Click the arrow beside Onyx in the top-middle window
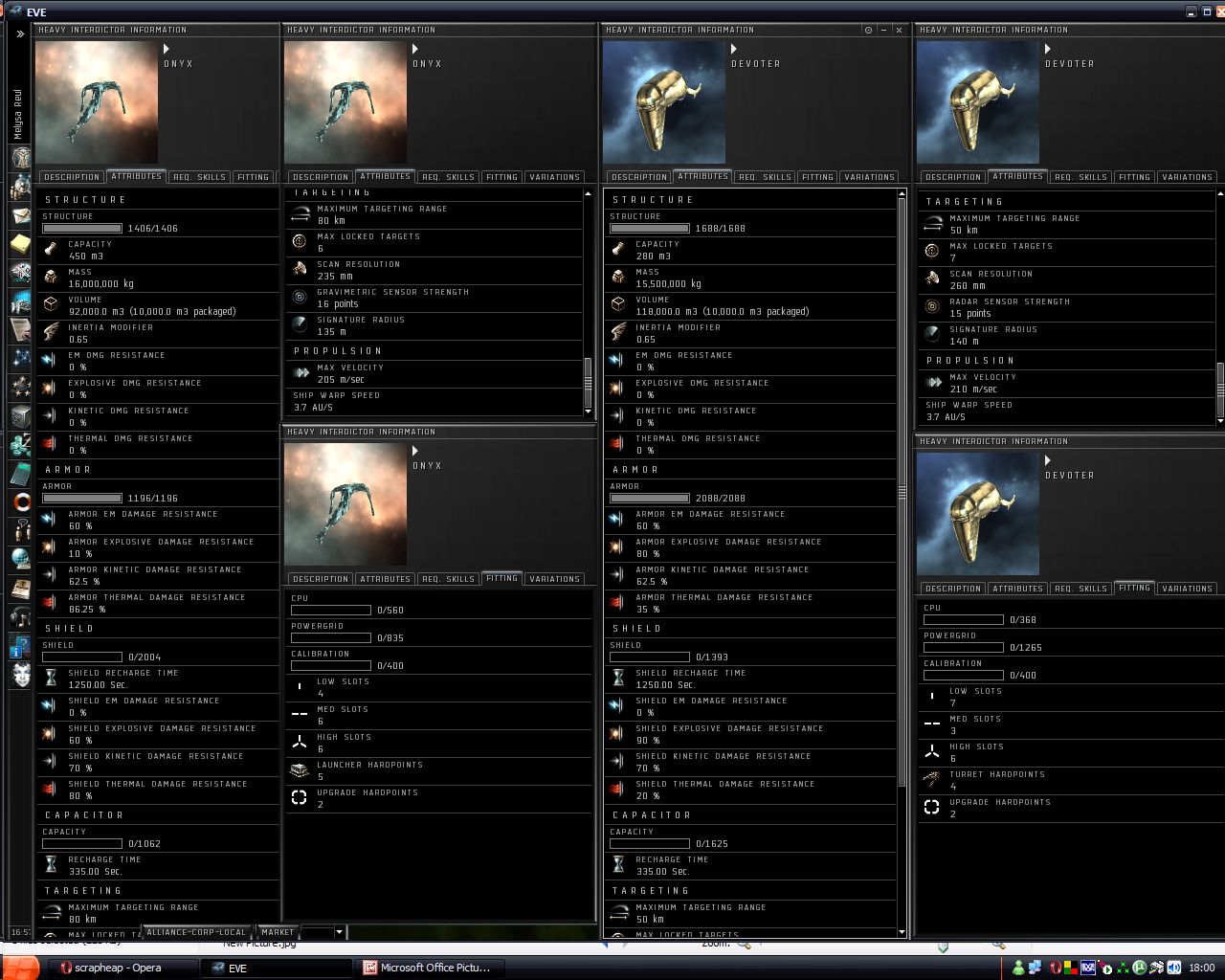 coord(415,49)
